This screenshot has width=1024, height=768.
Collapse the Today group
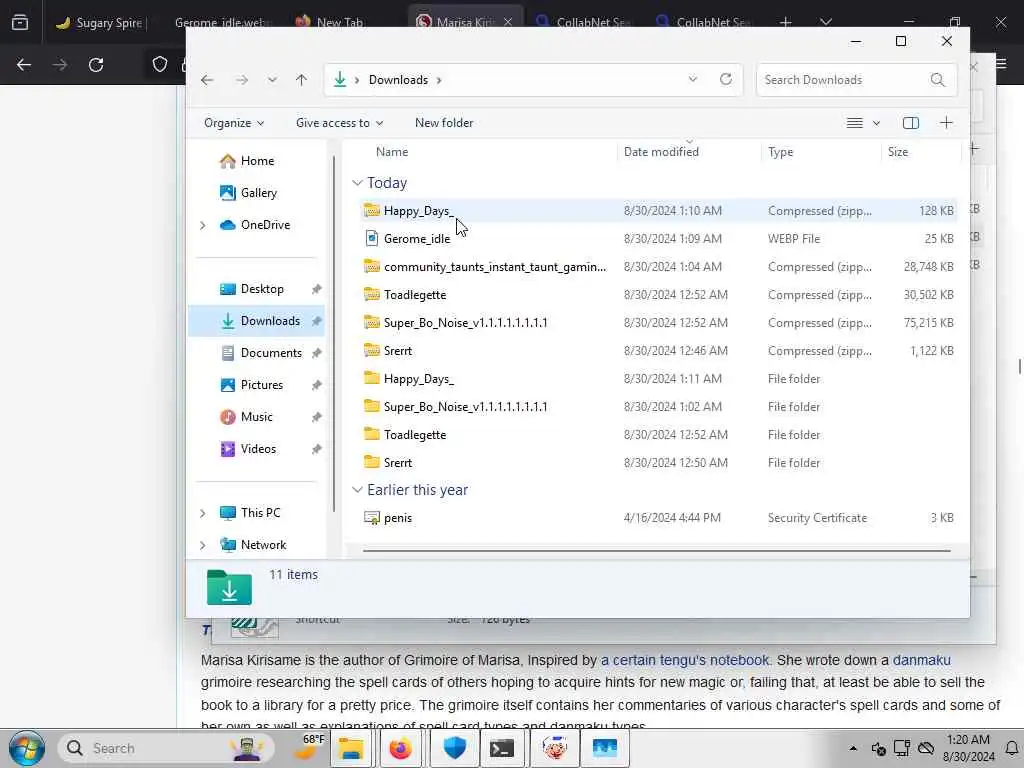[x=357, y=183]
